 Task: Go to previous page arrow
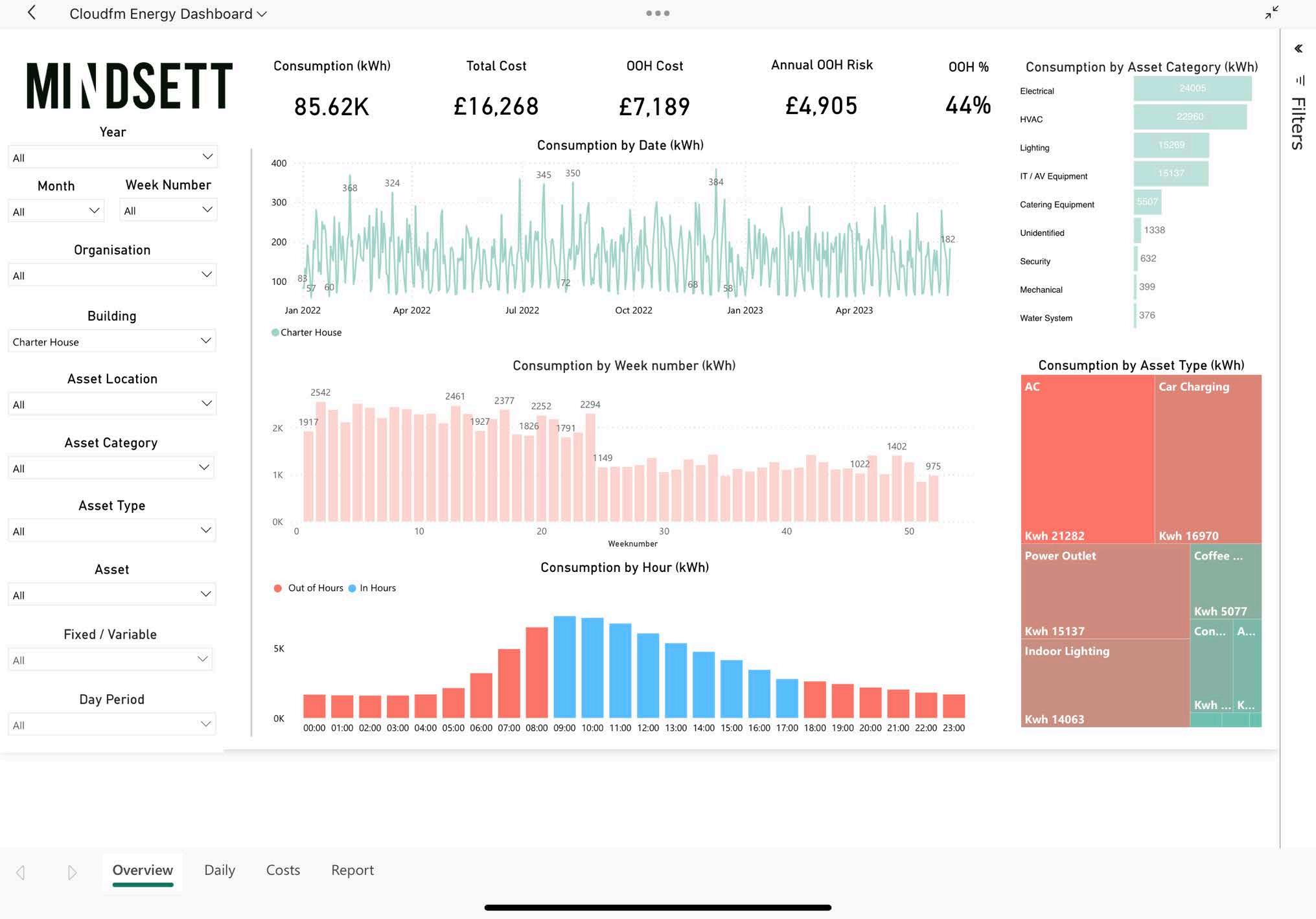[x=21, y=872]
